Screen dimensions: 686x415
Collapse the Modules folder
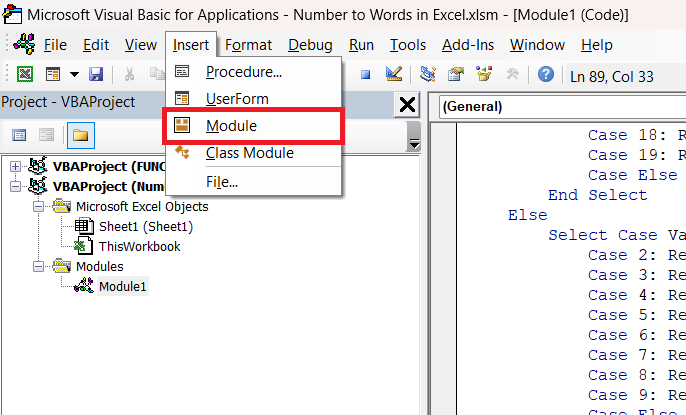click(x=38, y=266)
